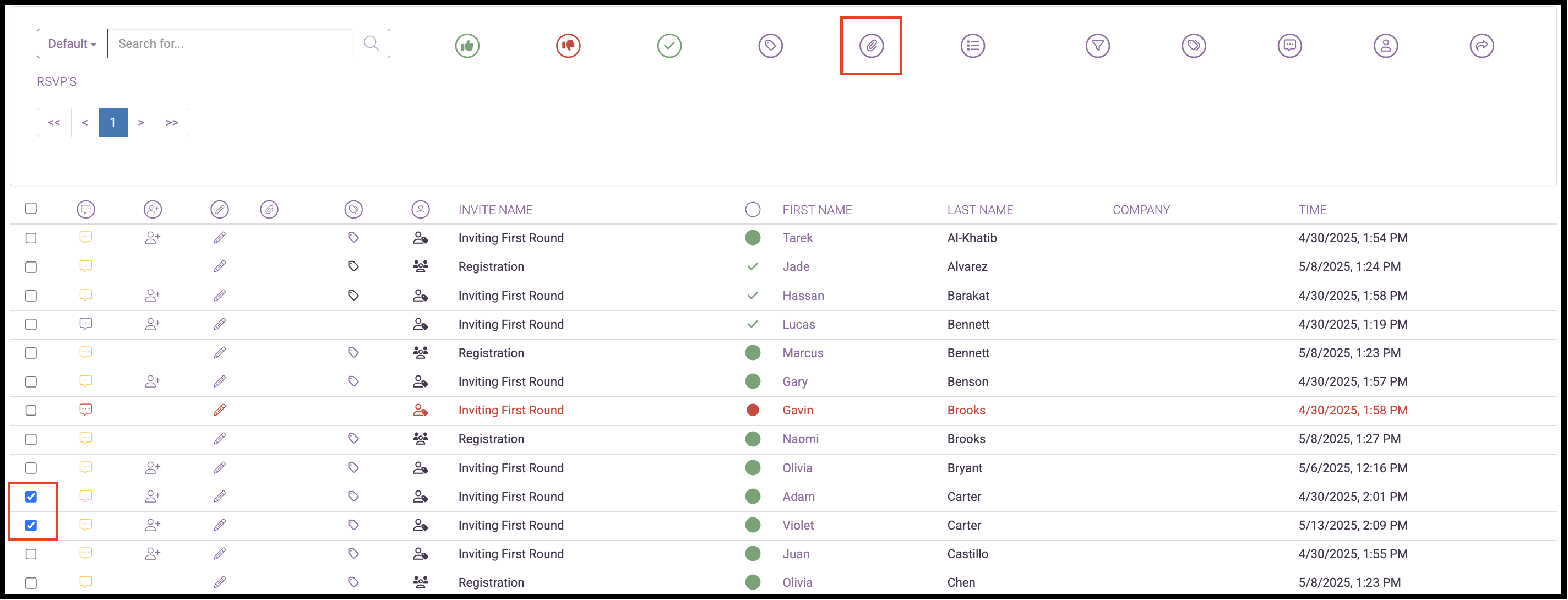Click the double tags icon in toolbar
Viewport: 1568px width, 600px height.
click(1194, 46)
